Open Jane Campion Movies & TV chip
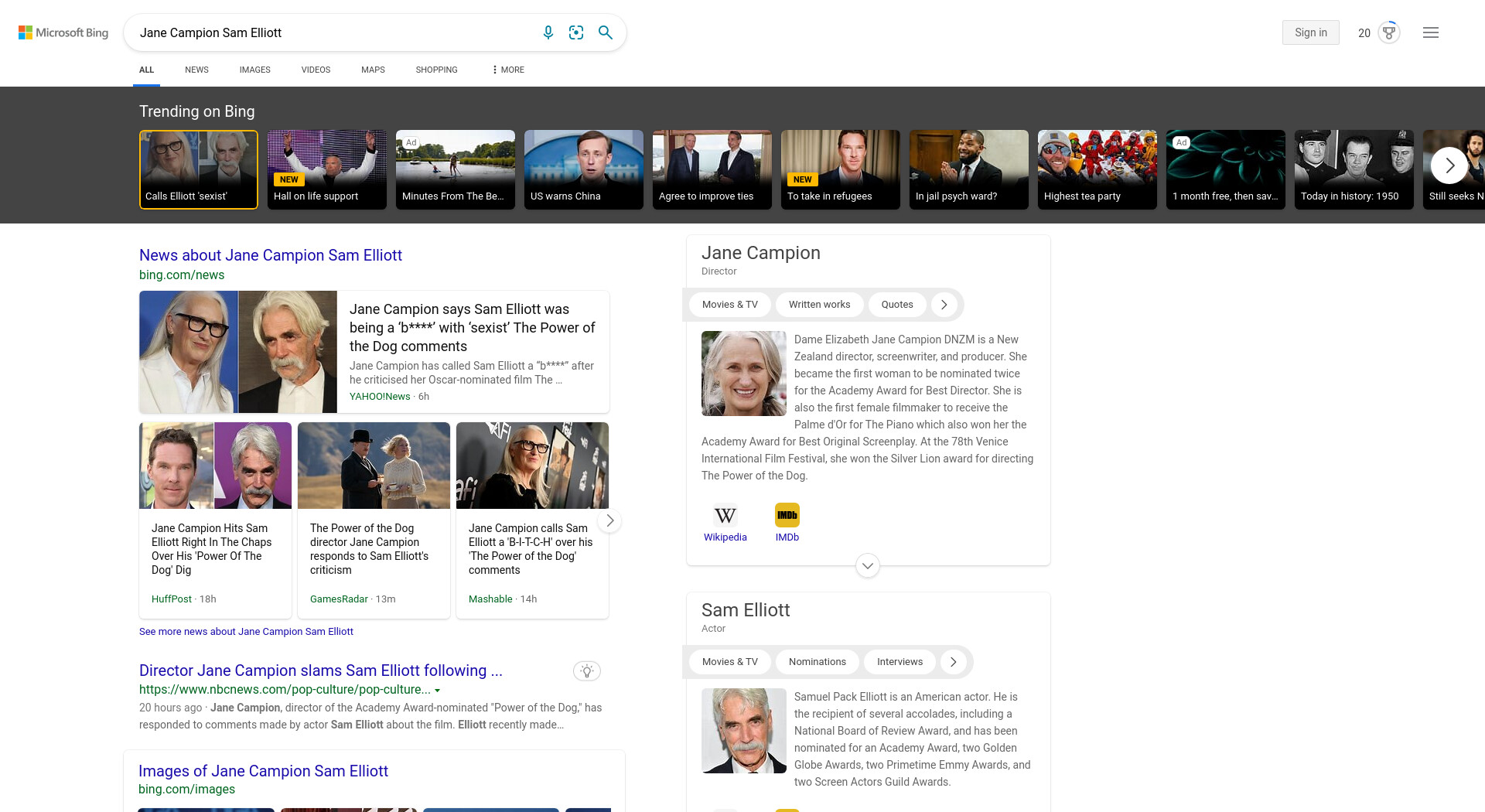Viewport: 1485px width, 812px height. tap(729, 305)
